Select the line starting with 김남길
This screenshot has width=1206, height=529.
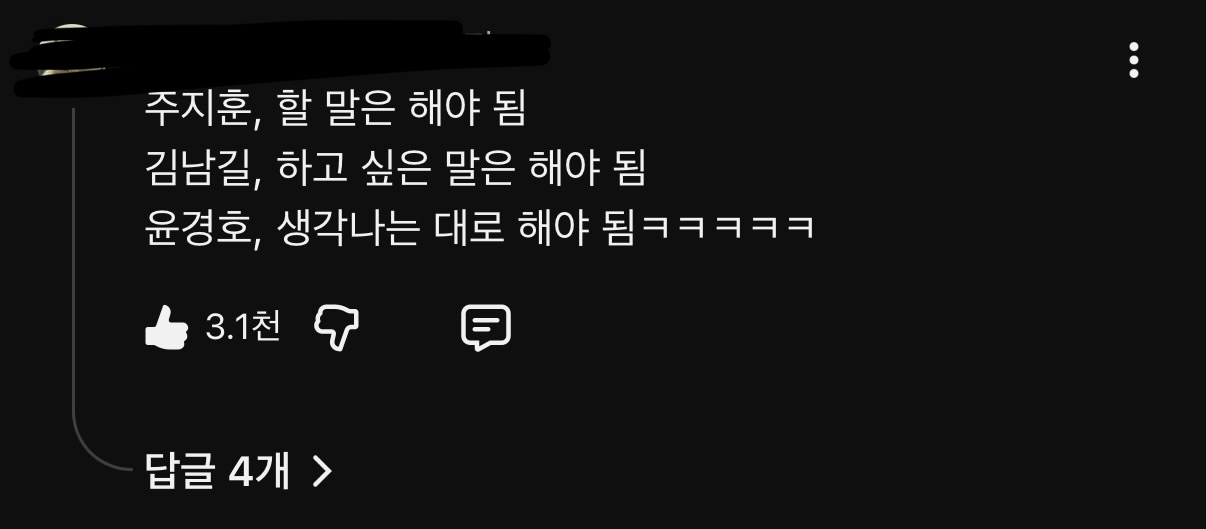395,169
